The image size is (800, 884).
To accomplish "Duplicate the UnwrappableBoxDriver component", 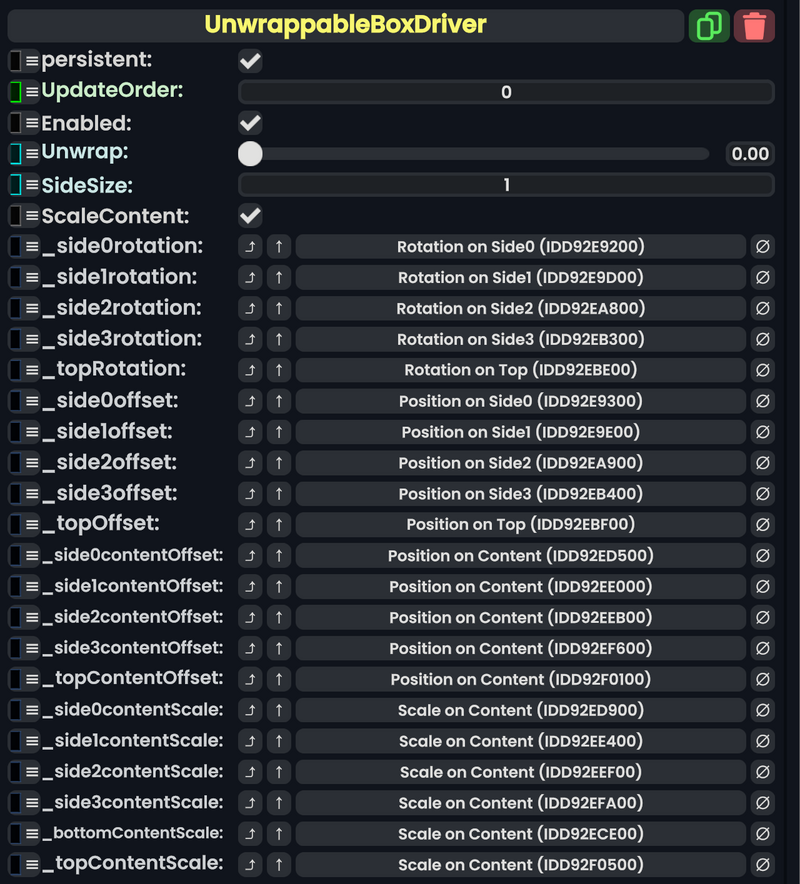I will (x=710, y=26).
